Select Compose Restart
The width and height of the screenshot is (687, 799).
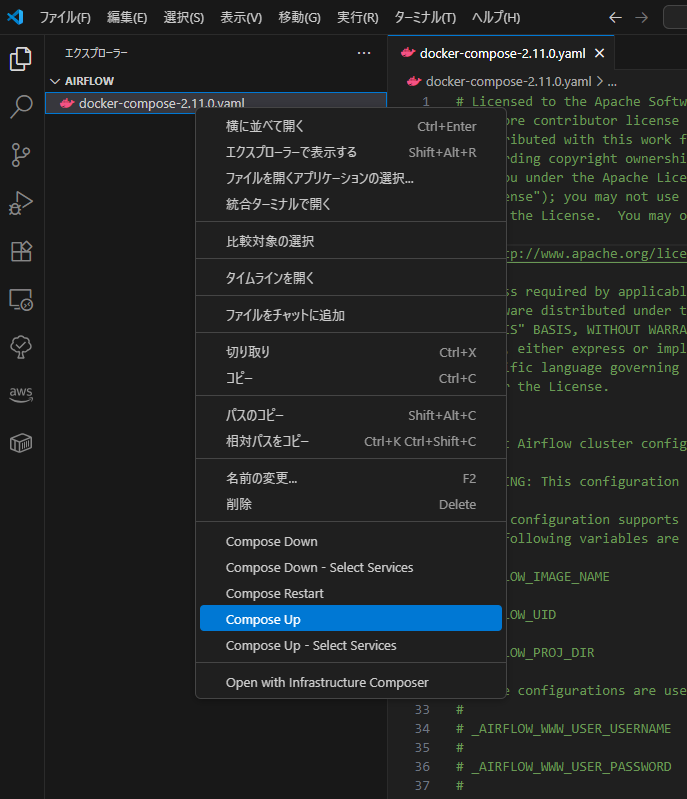click(x=351, y=594)
